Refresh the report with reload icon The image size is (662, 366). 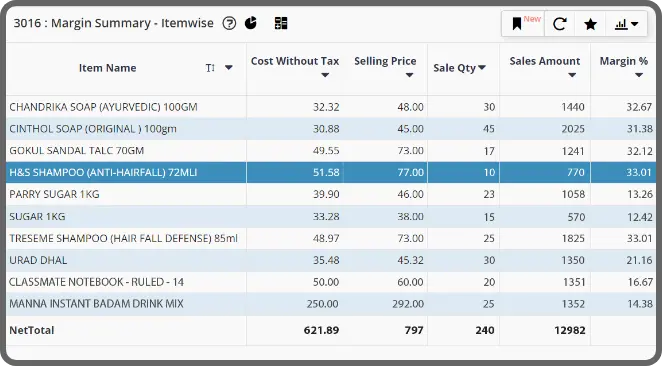(x=559, y=24)
